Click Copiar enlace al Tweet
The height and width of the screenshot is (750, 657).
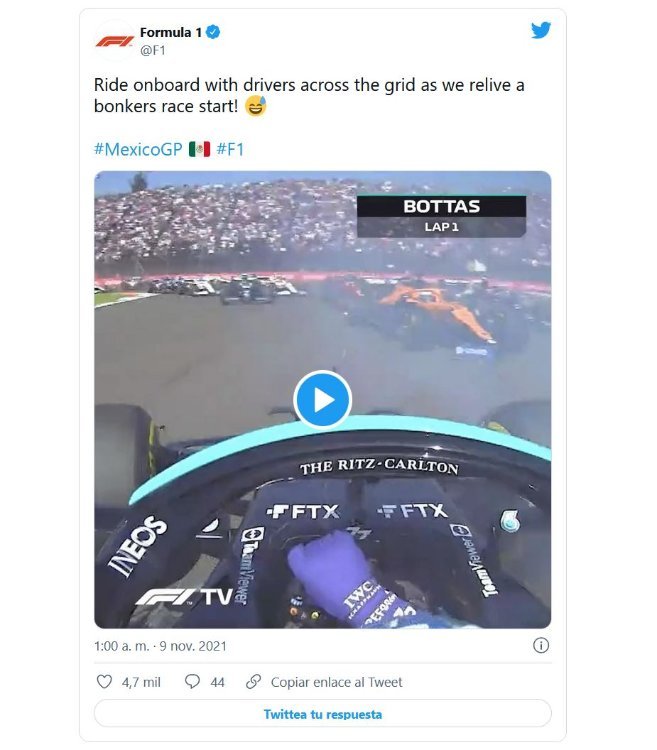[x=337, y=682]
